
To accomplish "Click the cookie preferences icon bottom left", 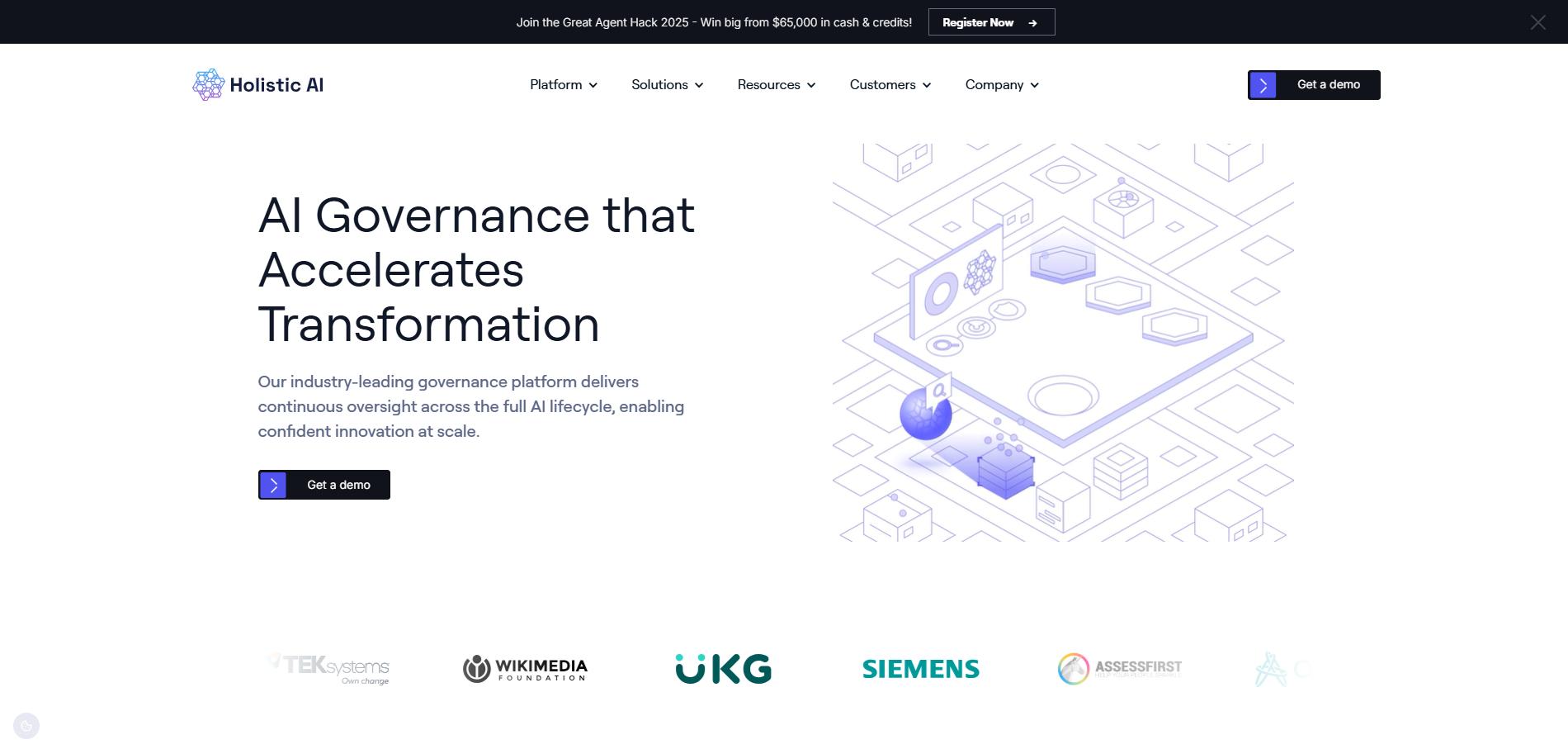I will click(x=26, y=725).
